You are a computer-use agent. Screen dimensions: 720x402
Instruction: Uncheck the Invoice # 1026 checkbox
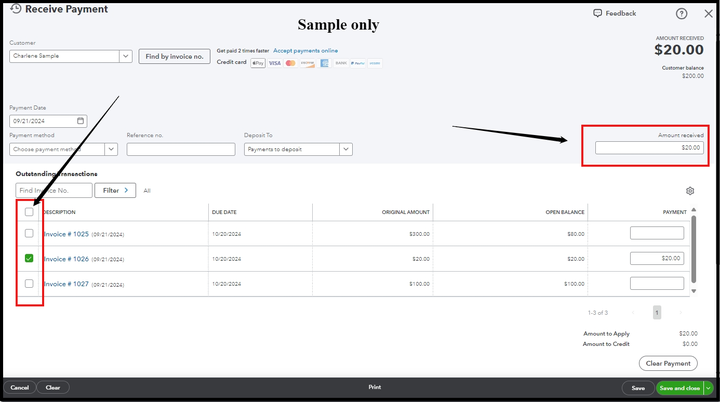pos(29,258)
